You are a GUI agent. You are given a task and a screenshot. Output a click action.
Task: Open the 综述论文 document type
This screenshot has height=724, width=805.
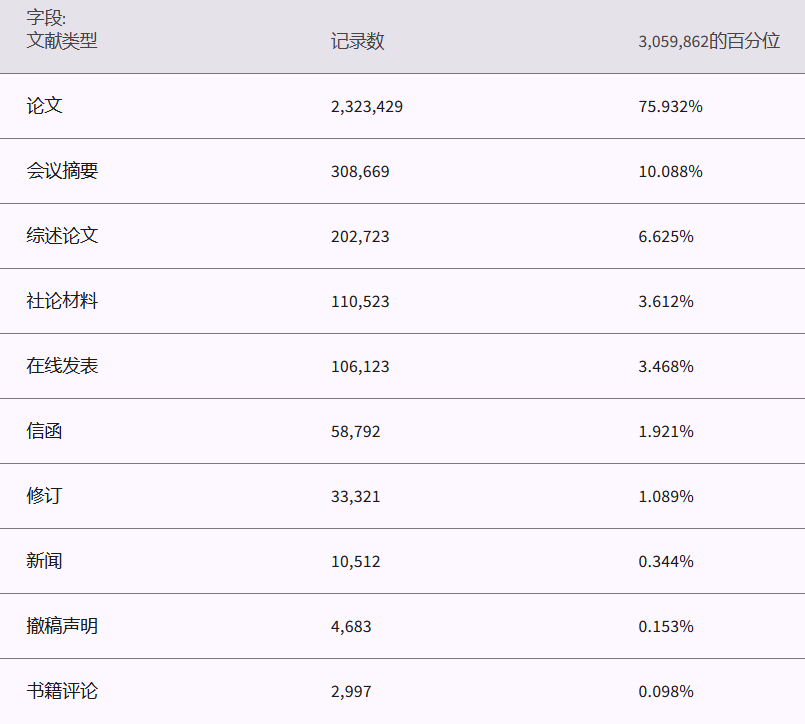62,236
